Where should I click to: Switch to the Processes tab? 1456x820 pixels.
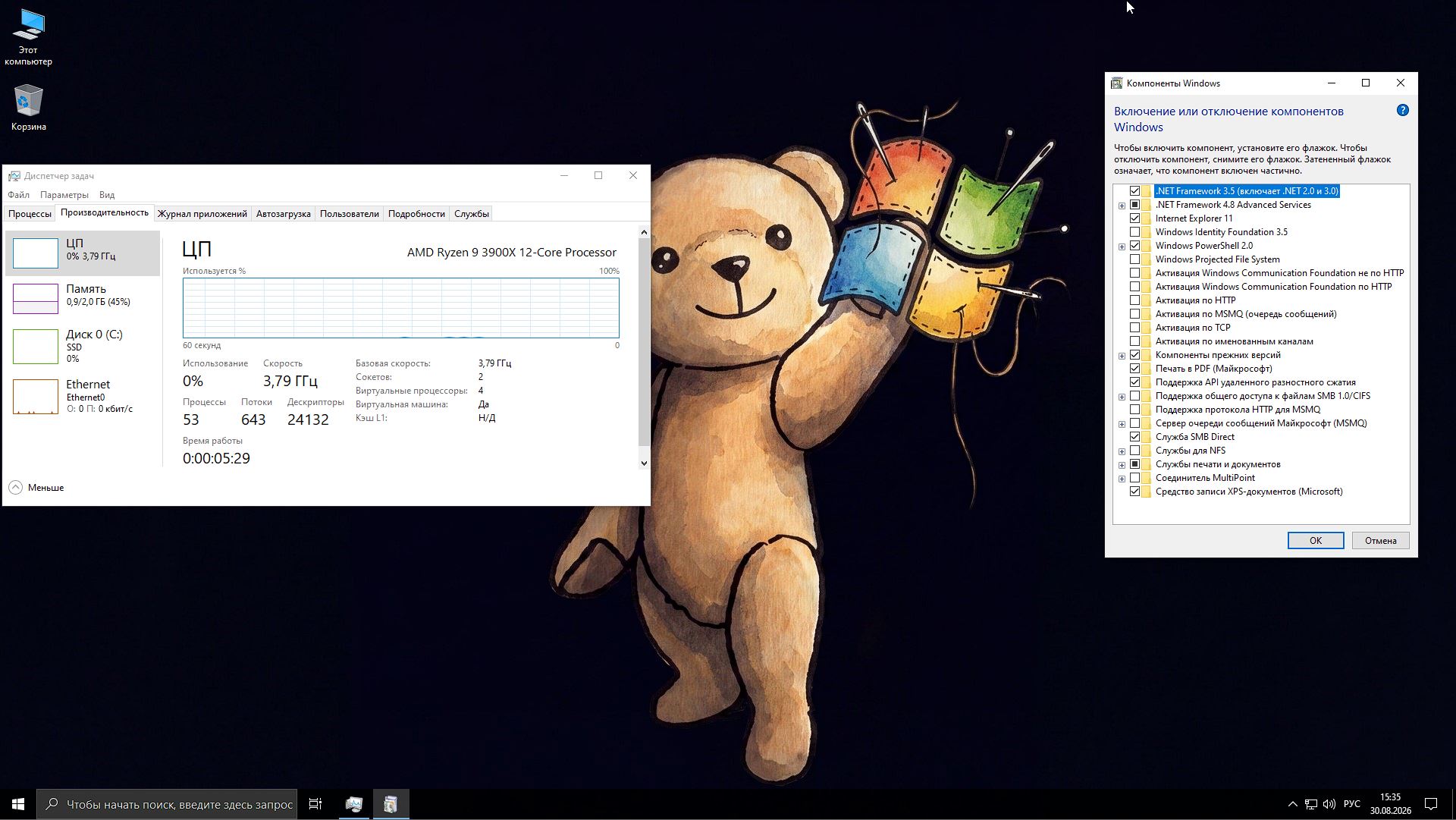pyautogui.click(x=30, y=214)
